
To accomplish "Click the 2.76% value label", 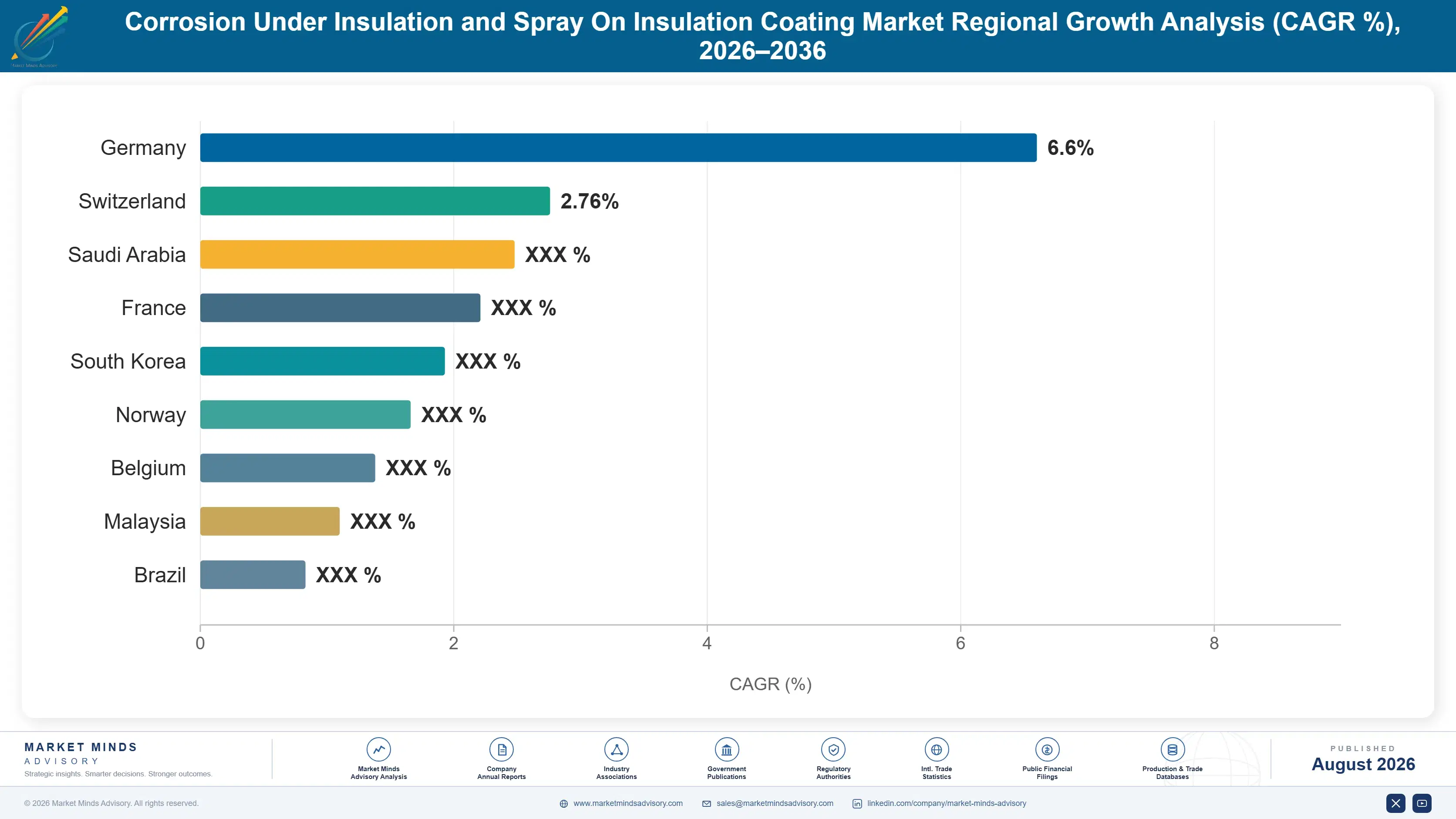I will pos(590,201).
